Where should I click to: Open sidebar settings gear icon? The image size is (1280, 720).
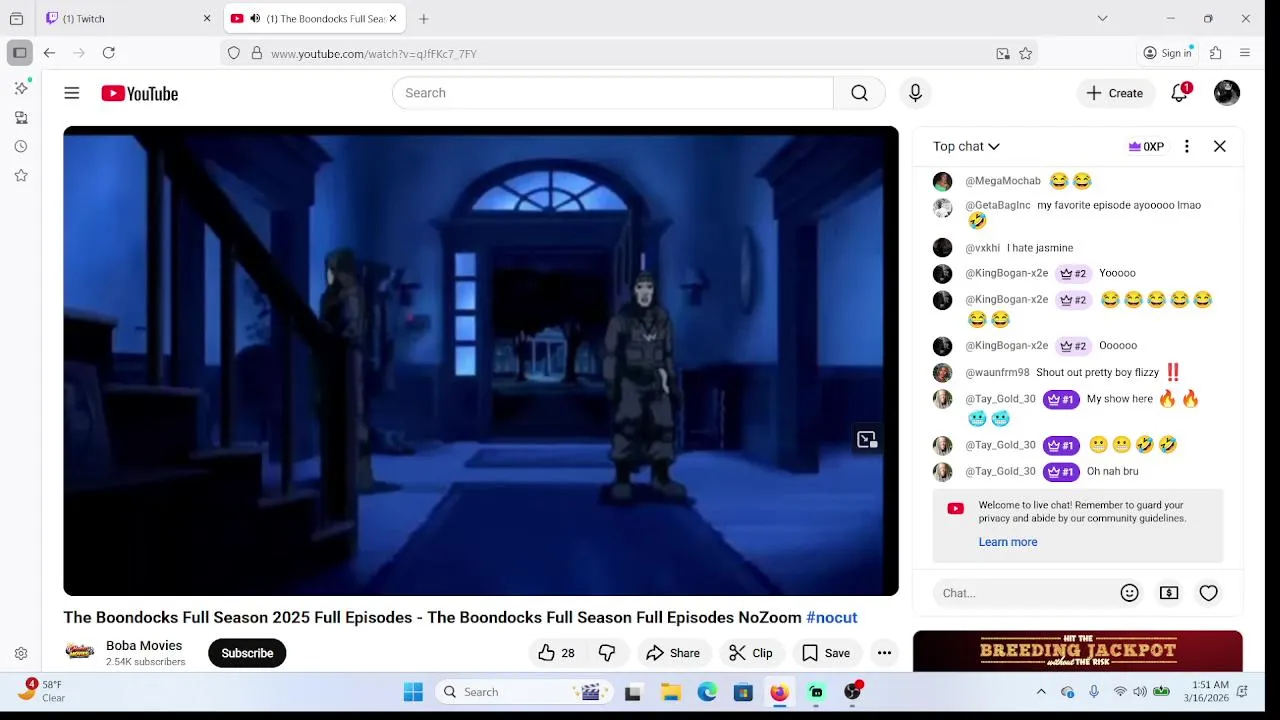pyautogui.click(x=21, y=654)
